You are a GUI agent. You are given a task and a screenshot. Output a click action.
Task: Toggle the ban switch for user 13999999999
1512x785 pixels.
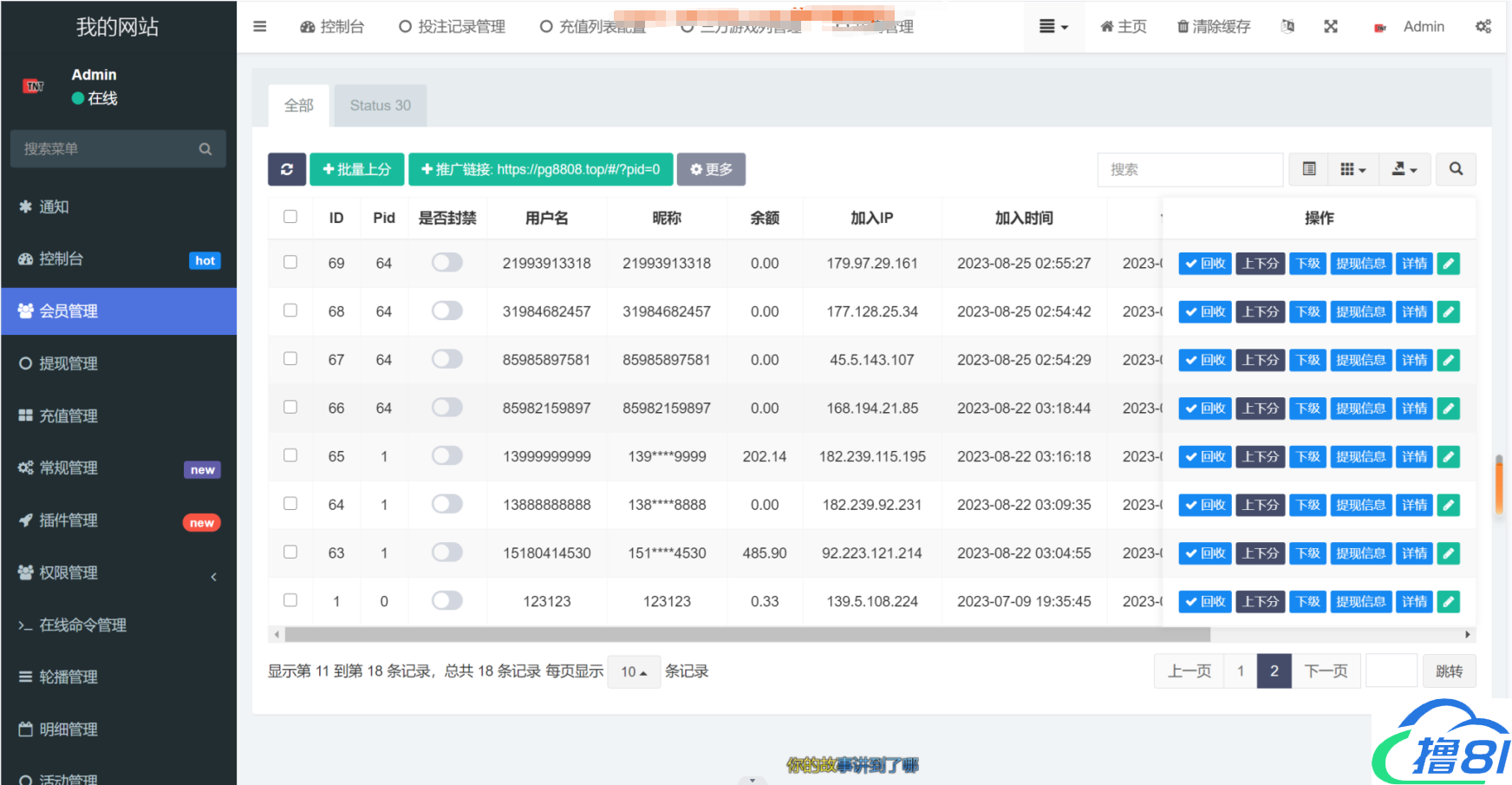(447, 456)
